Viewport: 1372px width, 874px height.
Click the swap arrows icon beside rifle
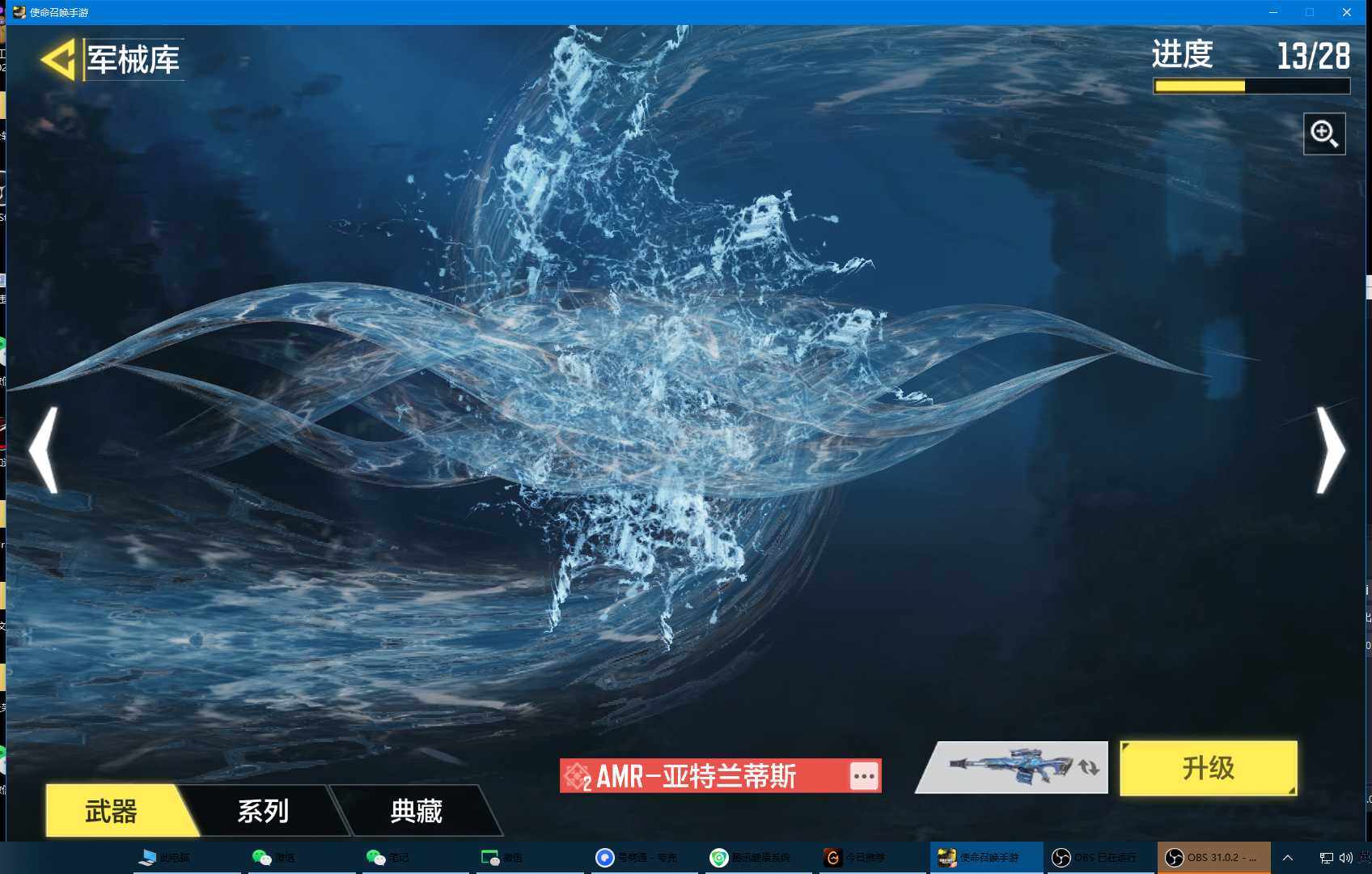(x=1090, y=767)
